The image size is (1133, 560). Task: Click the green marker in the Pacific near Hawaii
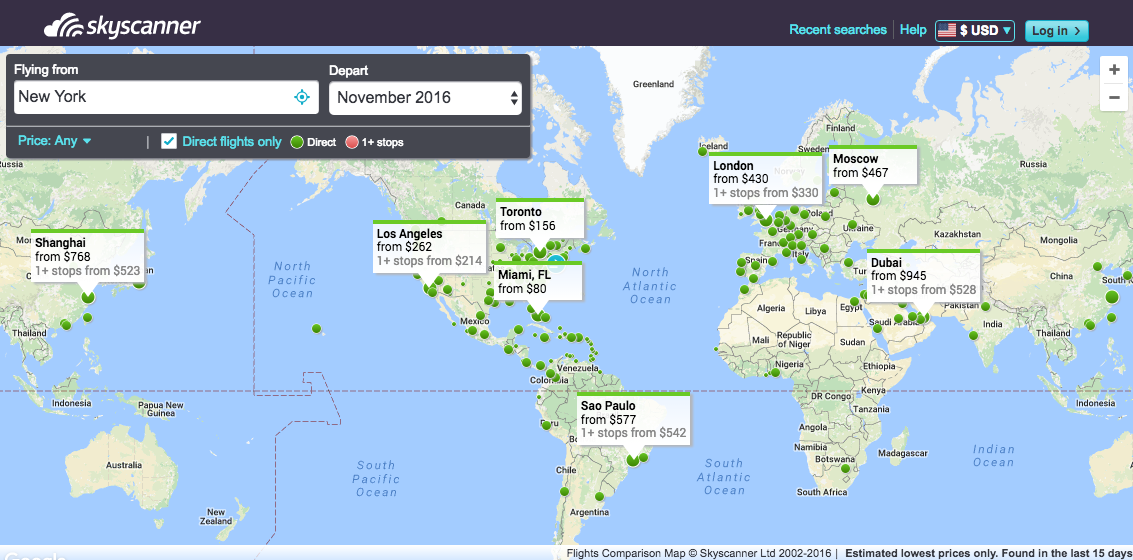(316, 329)
